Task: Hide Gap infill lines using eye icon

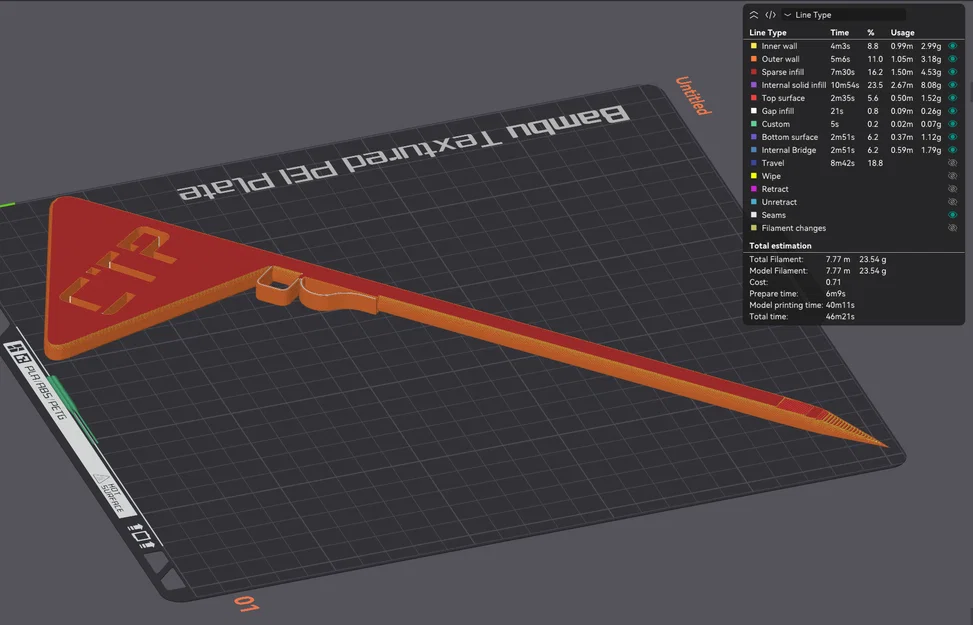Action: pos(953,111)
